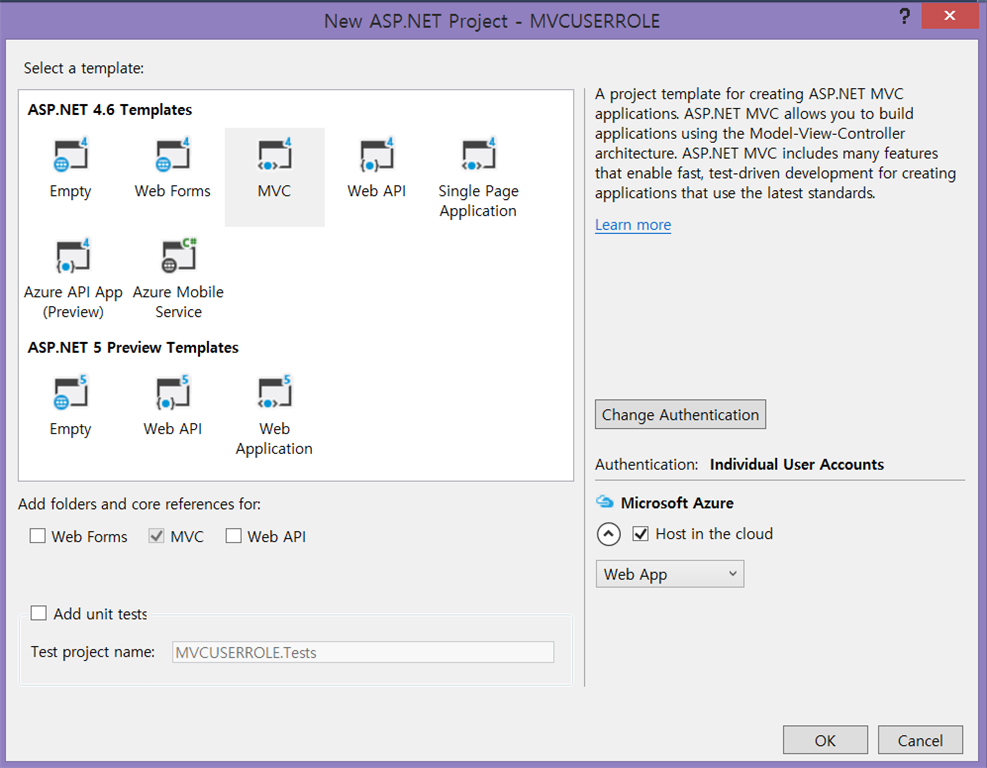Enable the Web Forms core references checkbox
The width and height of the screenshot is (987, 768).
pos(38,536)
